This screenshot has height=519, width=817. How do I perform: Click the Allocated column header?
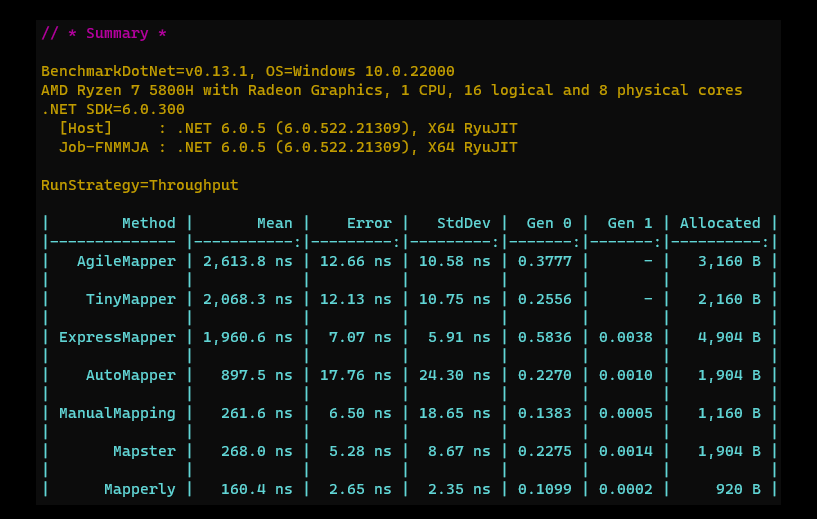point(720,223)
